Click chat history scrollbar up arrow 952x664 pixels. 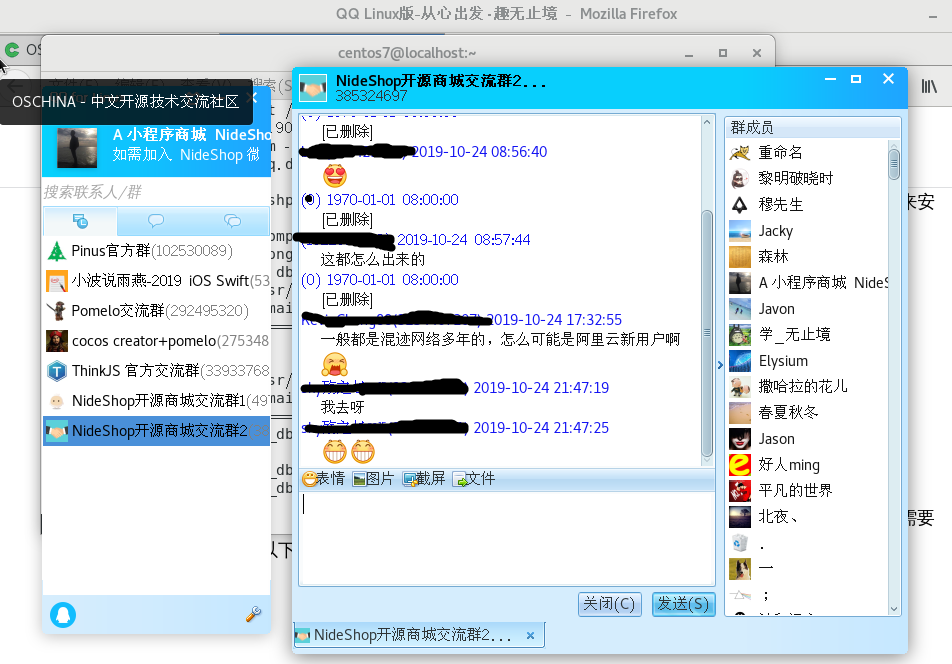point(707,122)
